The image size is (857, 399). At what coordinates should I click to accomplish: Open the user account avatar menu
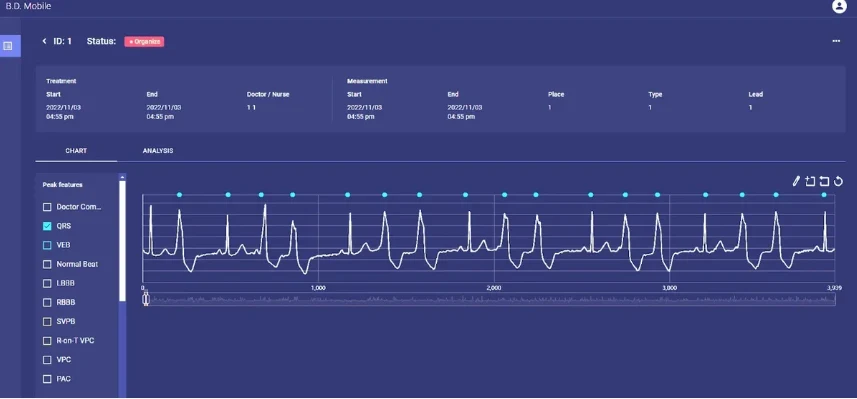(838, 7)
